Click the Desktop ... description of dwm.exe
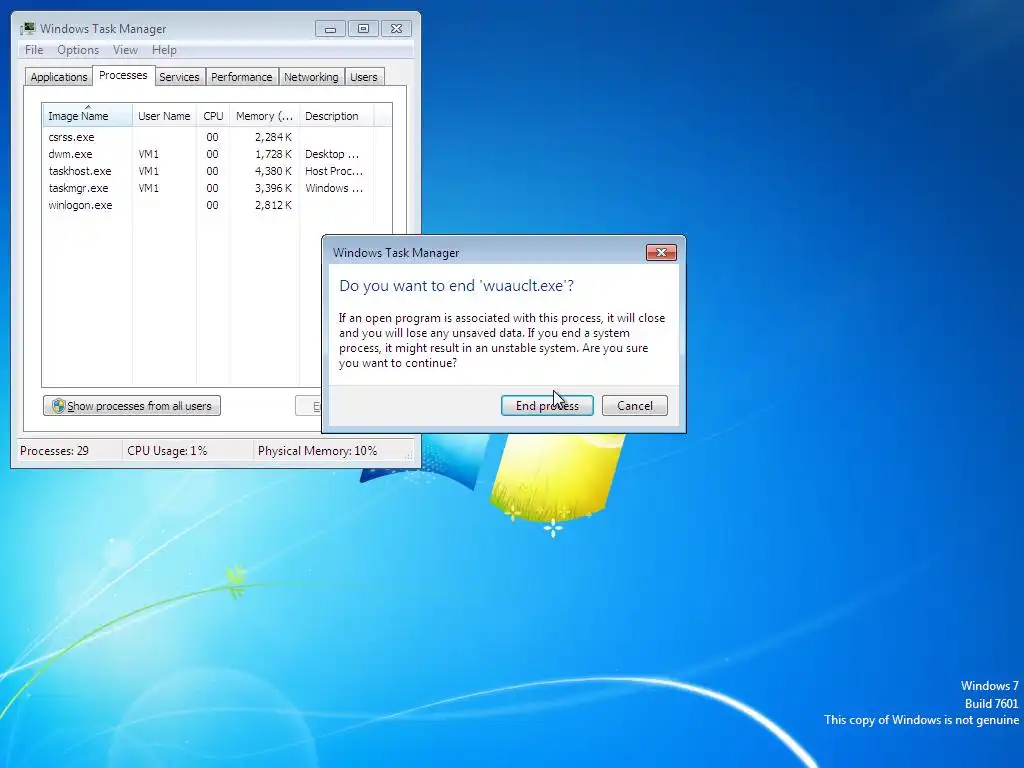 click(332, 154)
